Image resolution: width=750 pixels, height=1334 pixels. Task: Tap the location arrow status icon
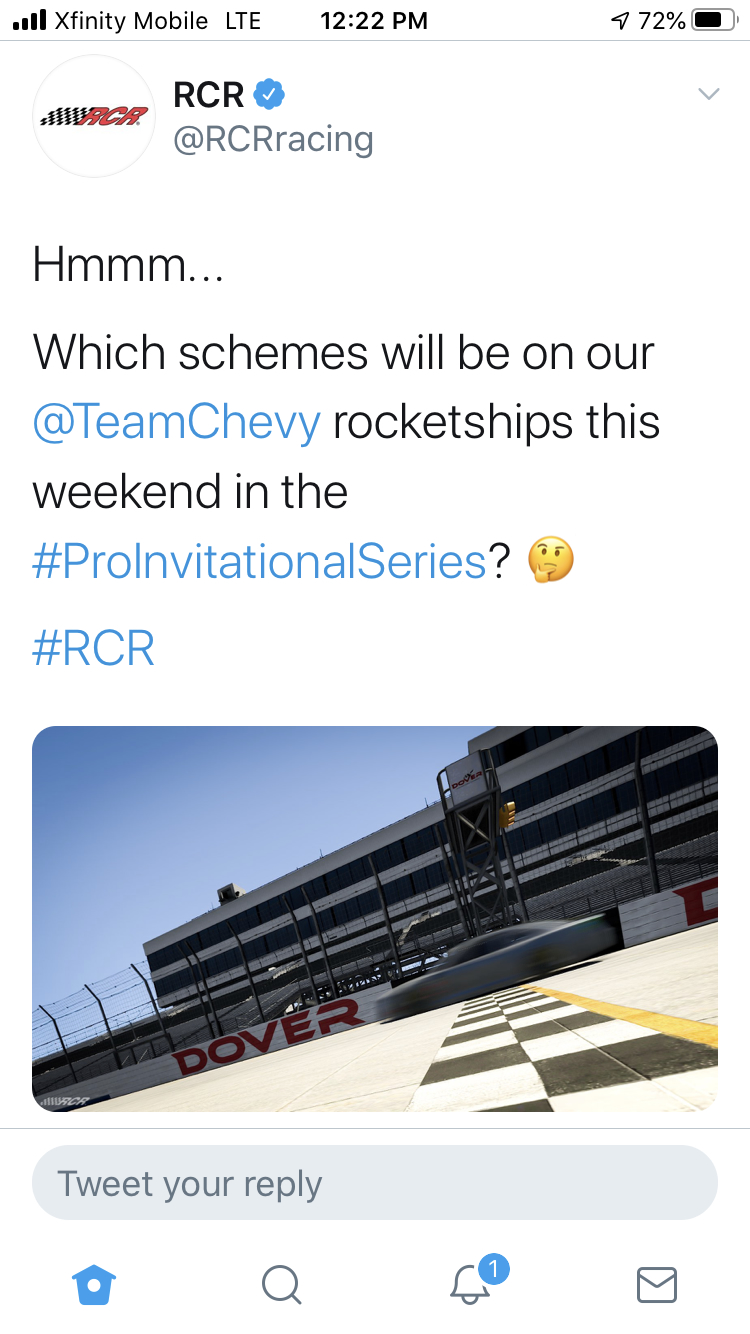tap(620, 20)
